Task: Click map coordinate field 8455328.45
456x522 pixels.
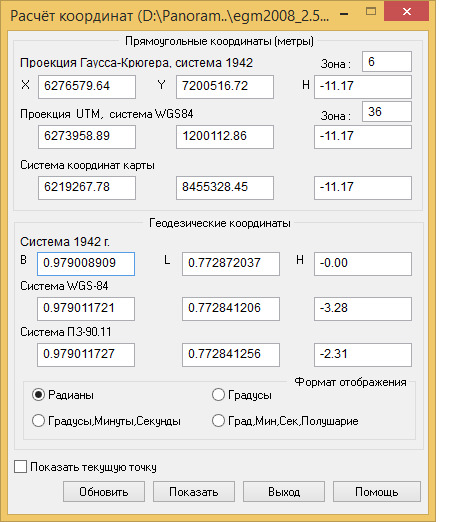Action: [x=225, y=188]
